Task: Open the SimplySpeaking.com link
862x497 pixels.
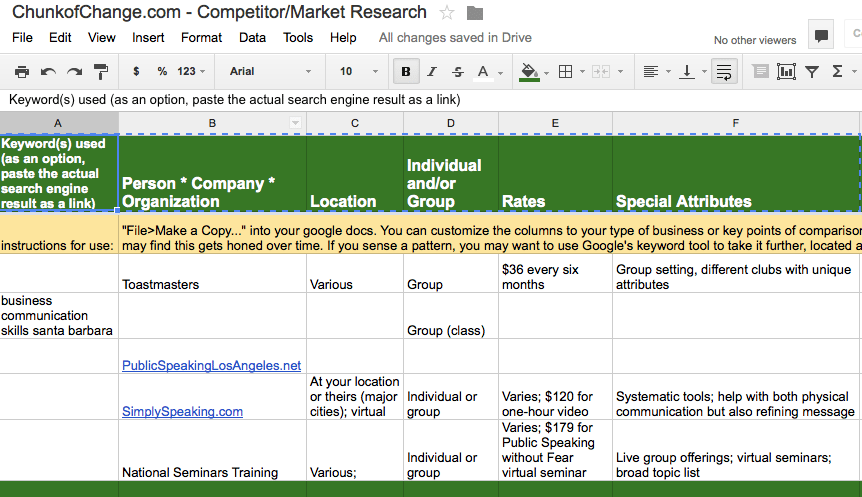Action: 183,411
